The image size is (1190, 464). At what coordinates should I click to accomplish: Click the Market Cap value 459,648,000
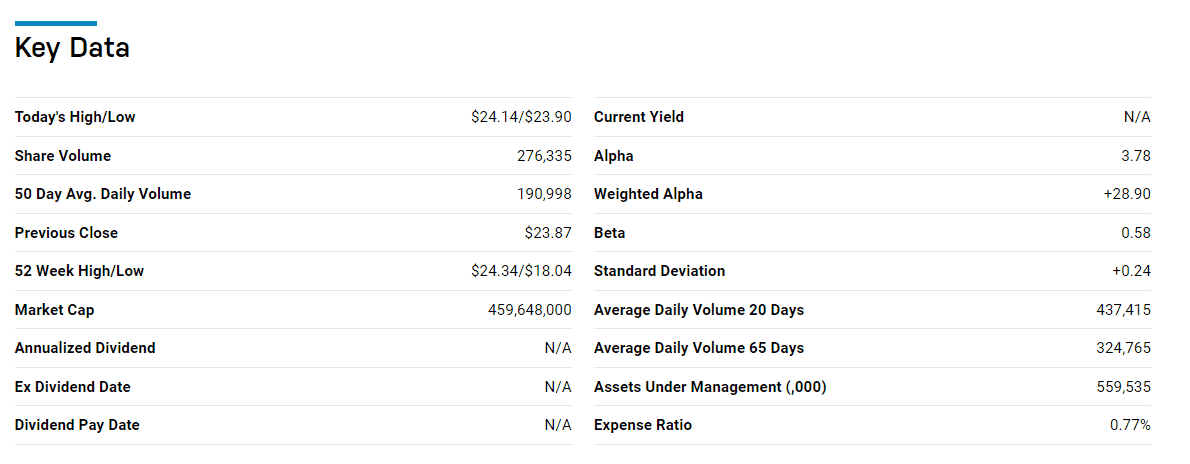(530, 310)
